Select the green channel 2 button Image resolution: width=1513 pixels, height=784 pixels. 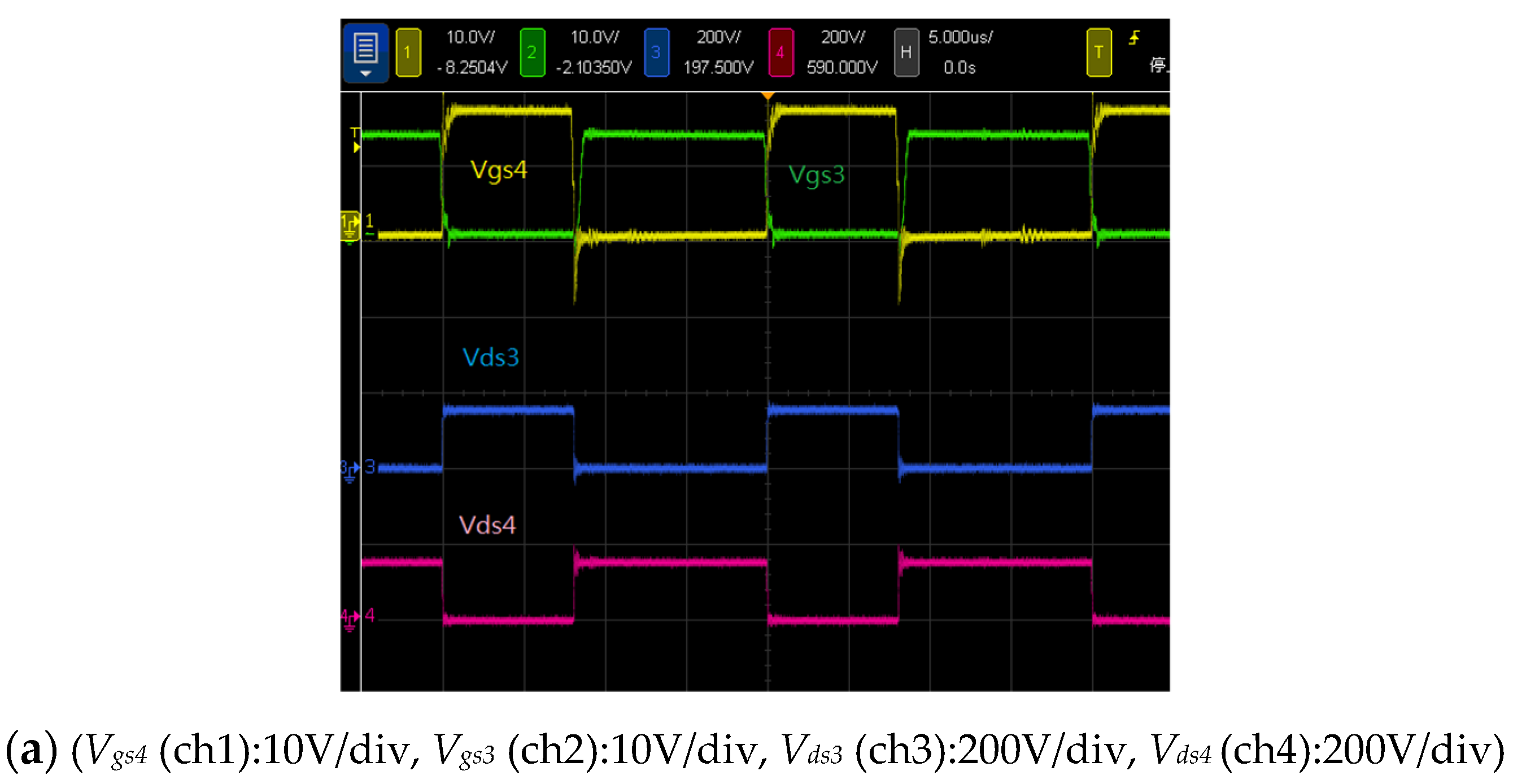pyautogui.click(x=532, y=52)
